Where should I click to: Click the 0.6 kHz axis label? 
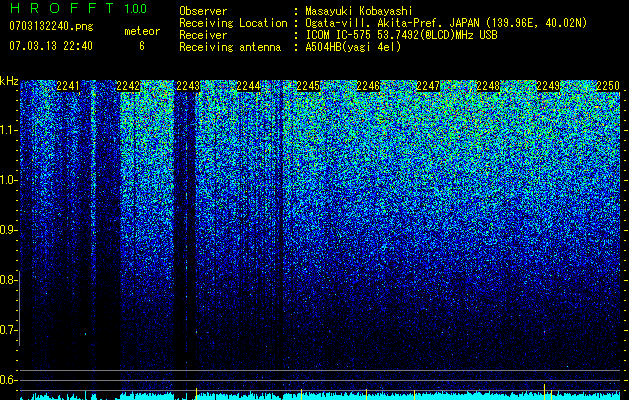9,380
